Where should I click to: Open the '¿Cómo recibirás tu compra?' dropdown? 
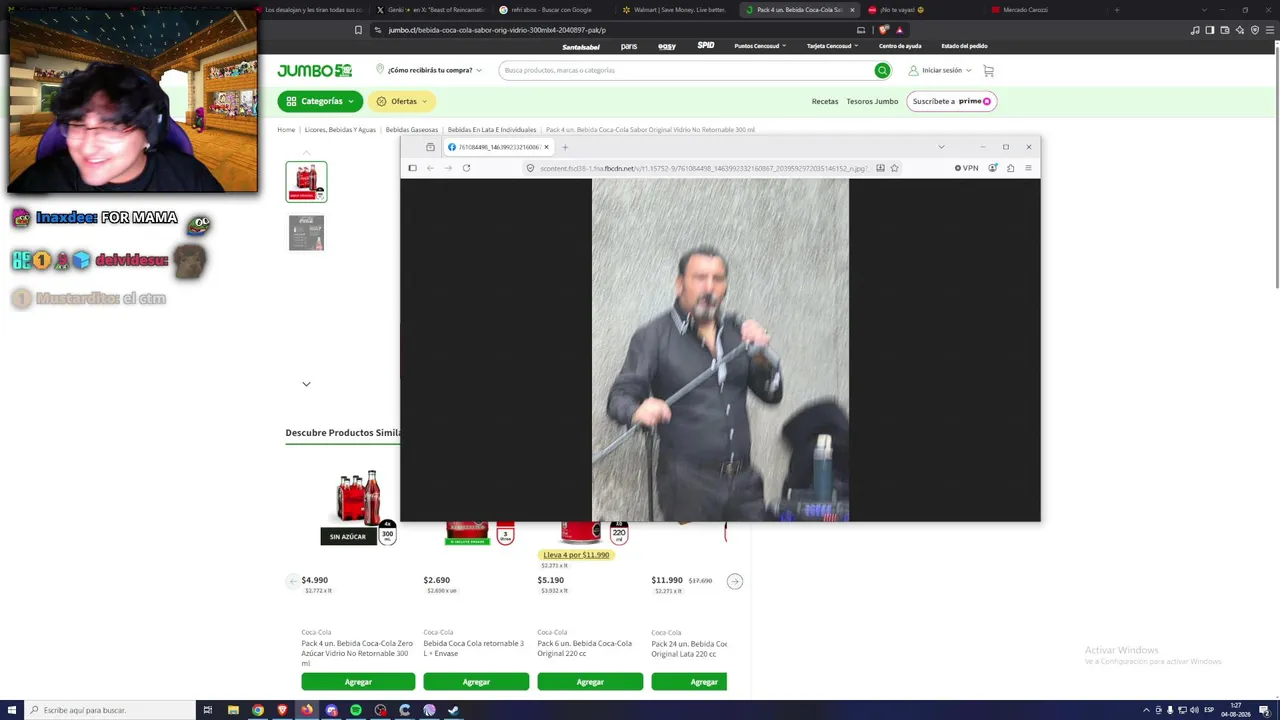pos(429,71)
